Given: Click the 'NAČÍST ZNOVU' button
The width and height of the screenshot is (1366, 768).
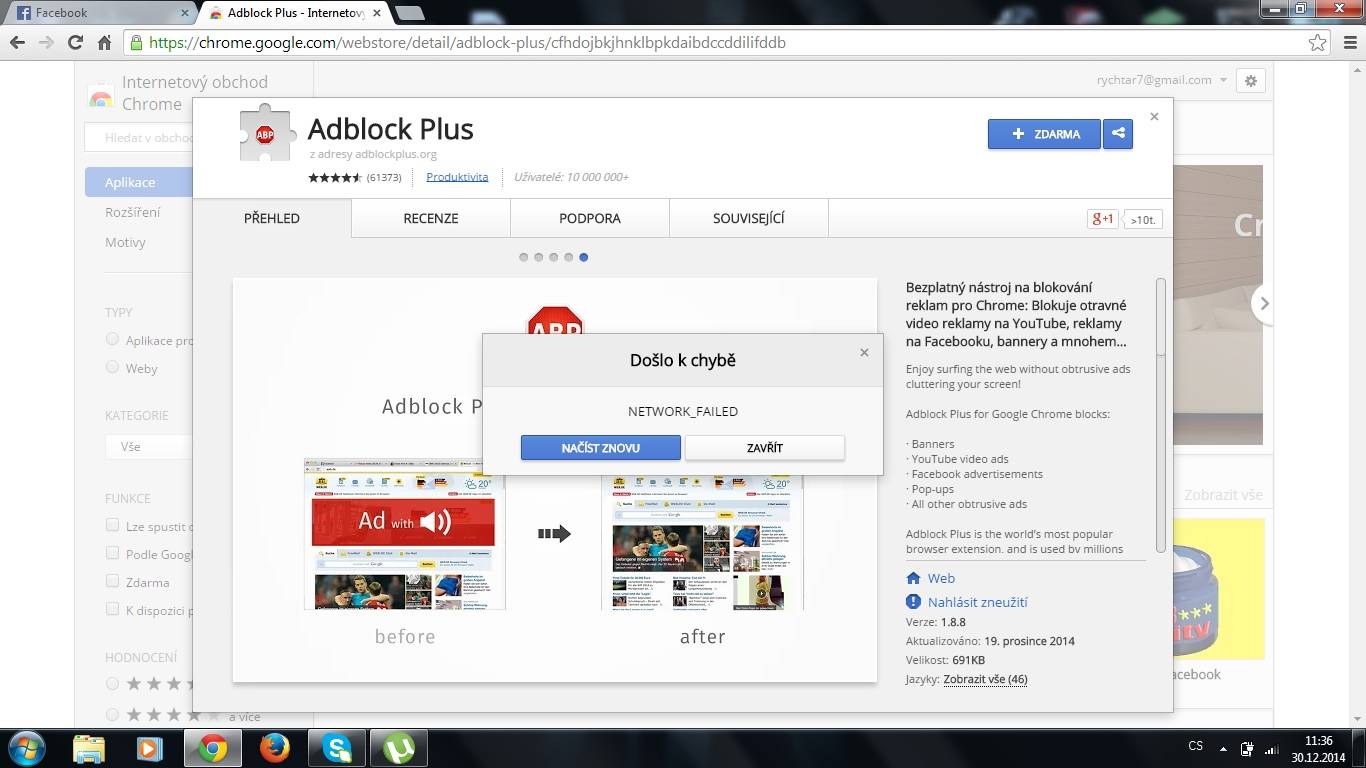Looking at the screenshot, I should (x=600, y=448).
